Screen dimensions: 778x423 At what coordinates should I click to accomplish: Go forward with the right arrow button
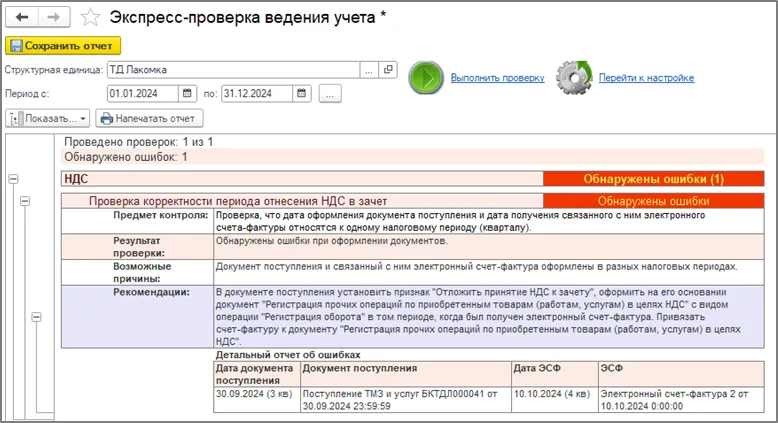(54, 17)
